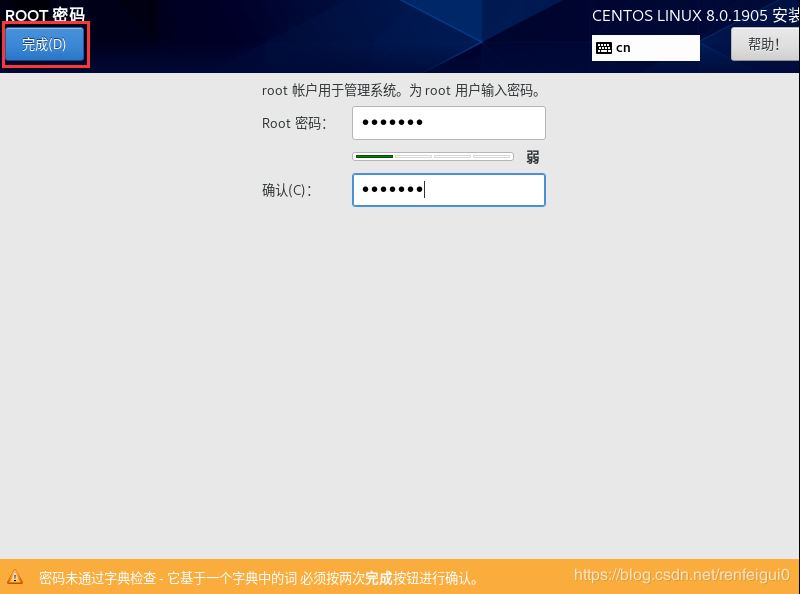Click the 完成(D) done button

tap(44, 45)
